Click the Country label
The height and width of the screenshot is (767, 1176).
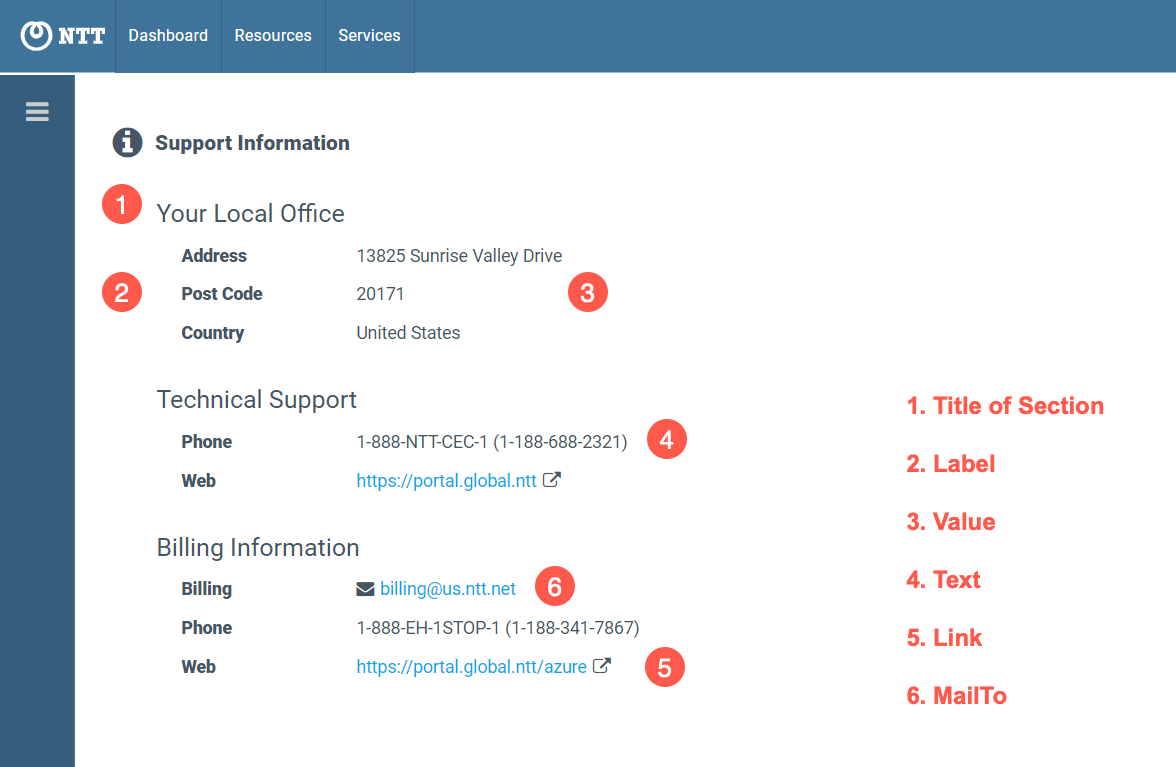[x=213, y=333]
